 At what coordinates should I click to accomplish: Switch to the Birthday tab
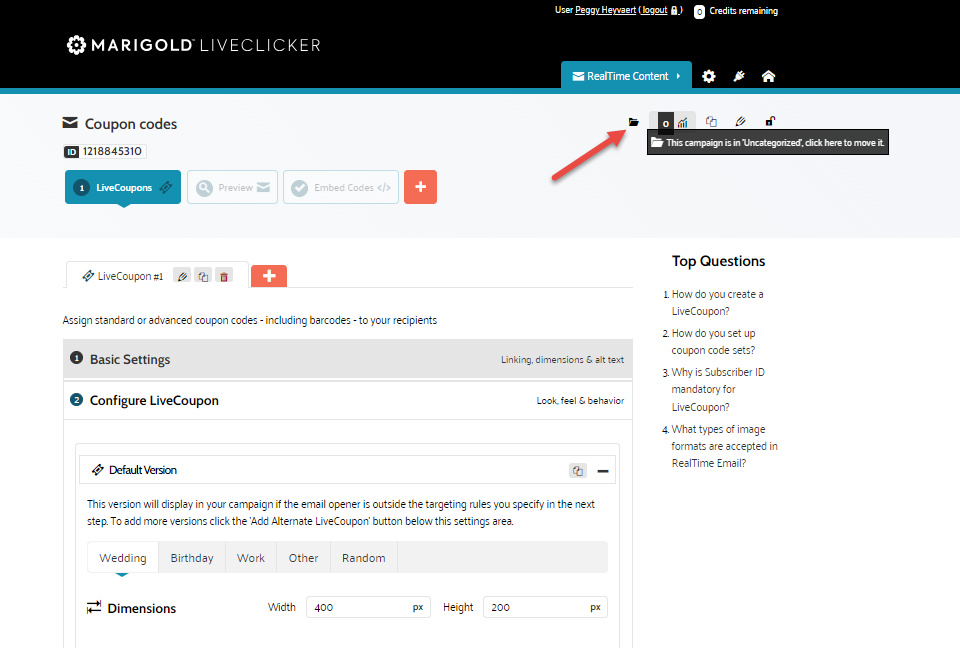pos(192,558)
